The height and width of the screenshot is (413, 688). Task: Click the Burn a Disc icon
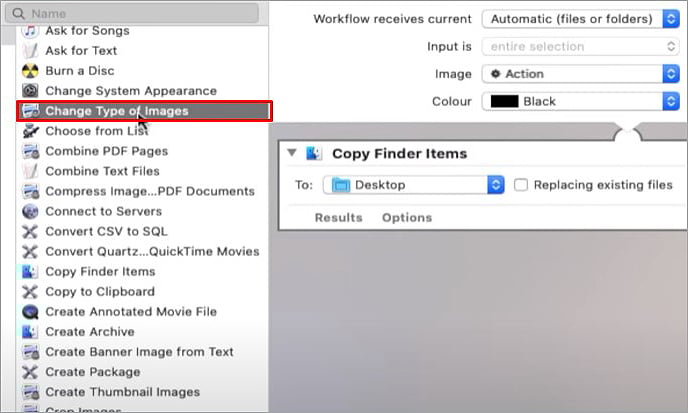[30, 71]
